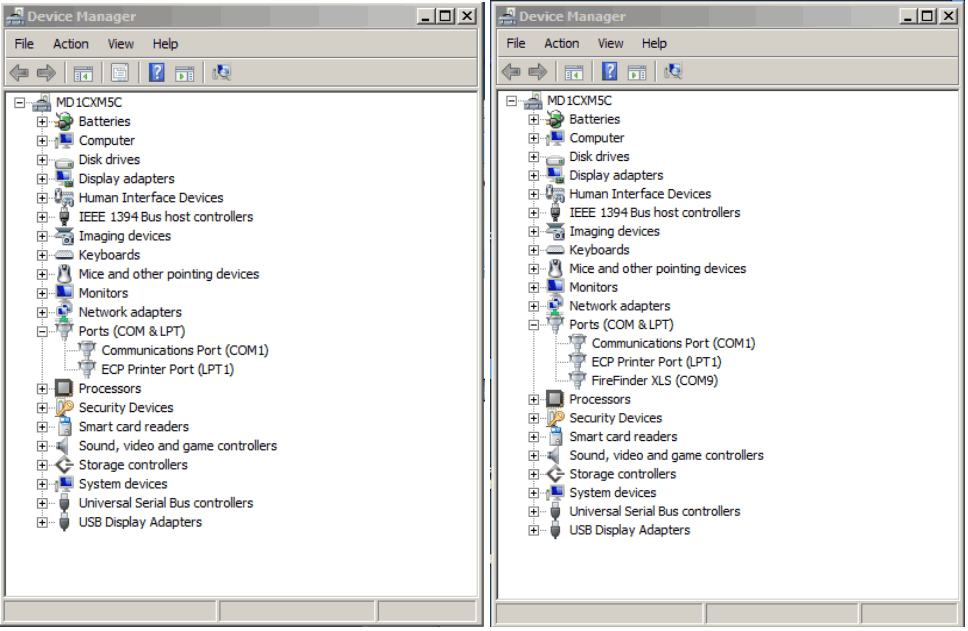Expand Monitors node in right window
Image resolution: width=968 pixels, height=631 pixels.
coord(534,287)
